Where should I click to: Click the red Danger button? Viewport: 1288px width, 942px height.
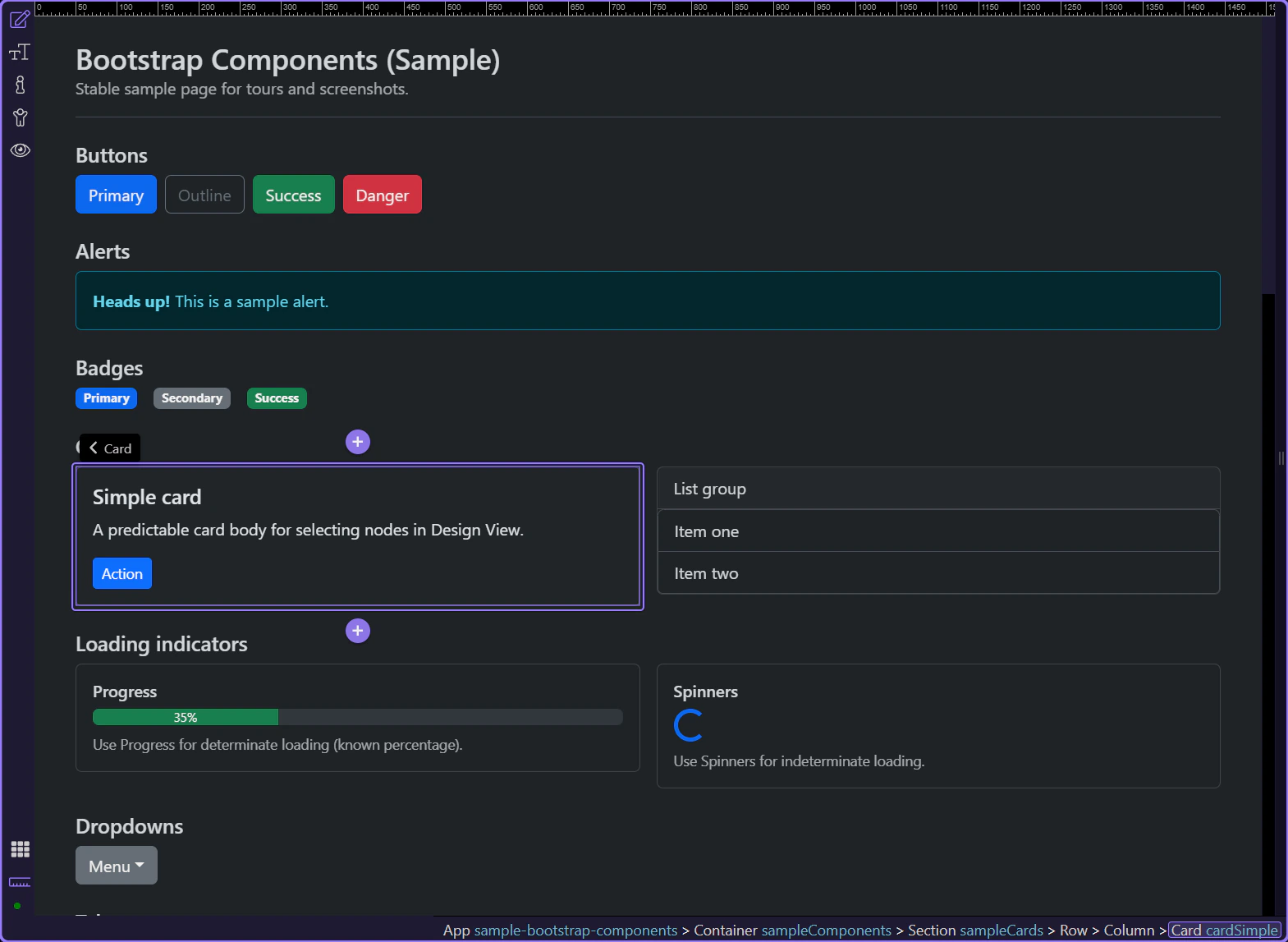tap(382, 195)
